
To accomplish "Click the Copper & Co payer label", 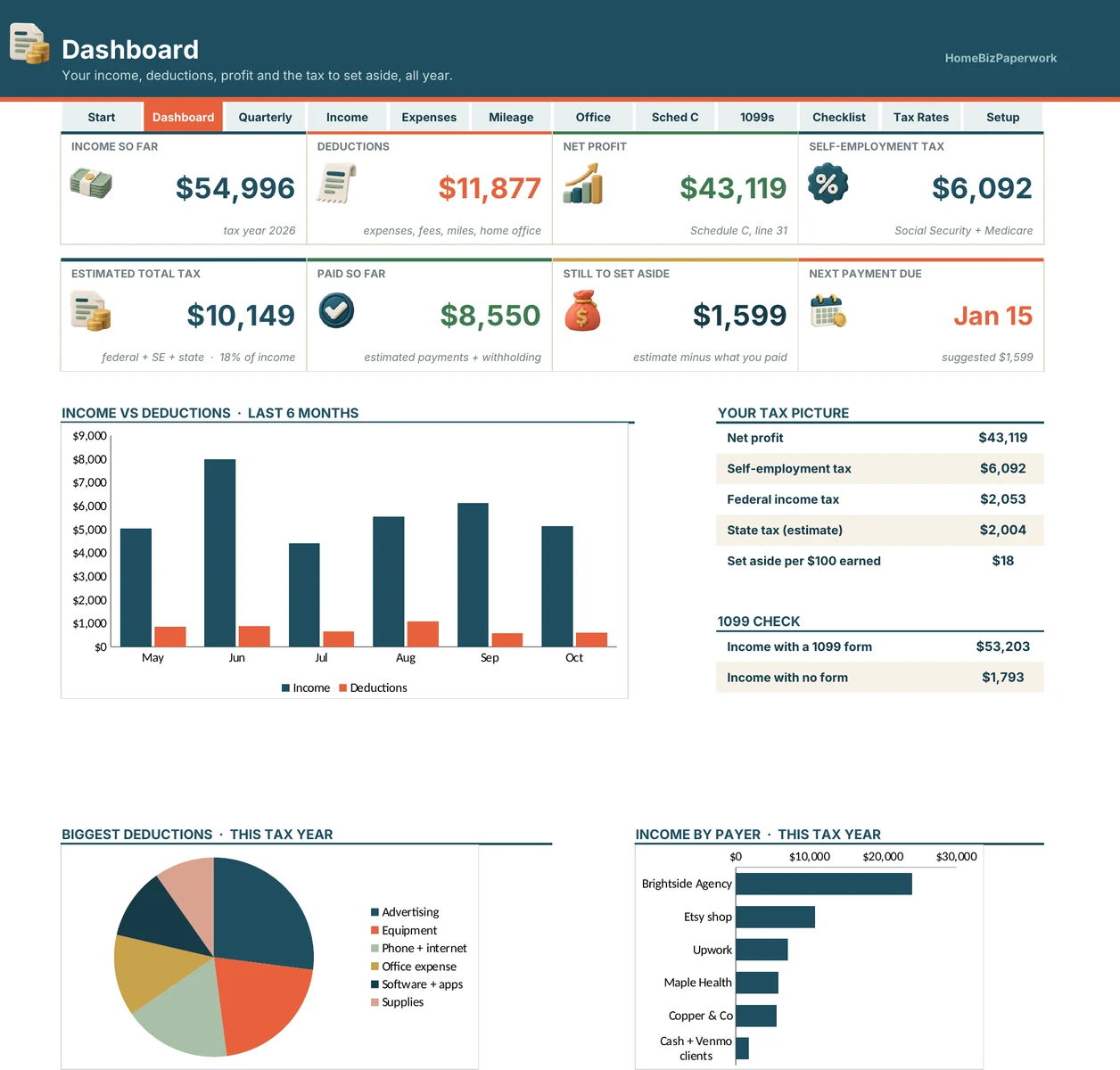I will coord(701,1016).
